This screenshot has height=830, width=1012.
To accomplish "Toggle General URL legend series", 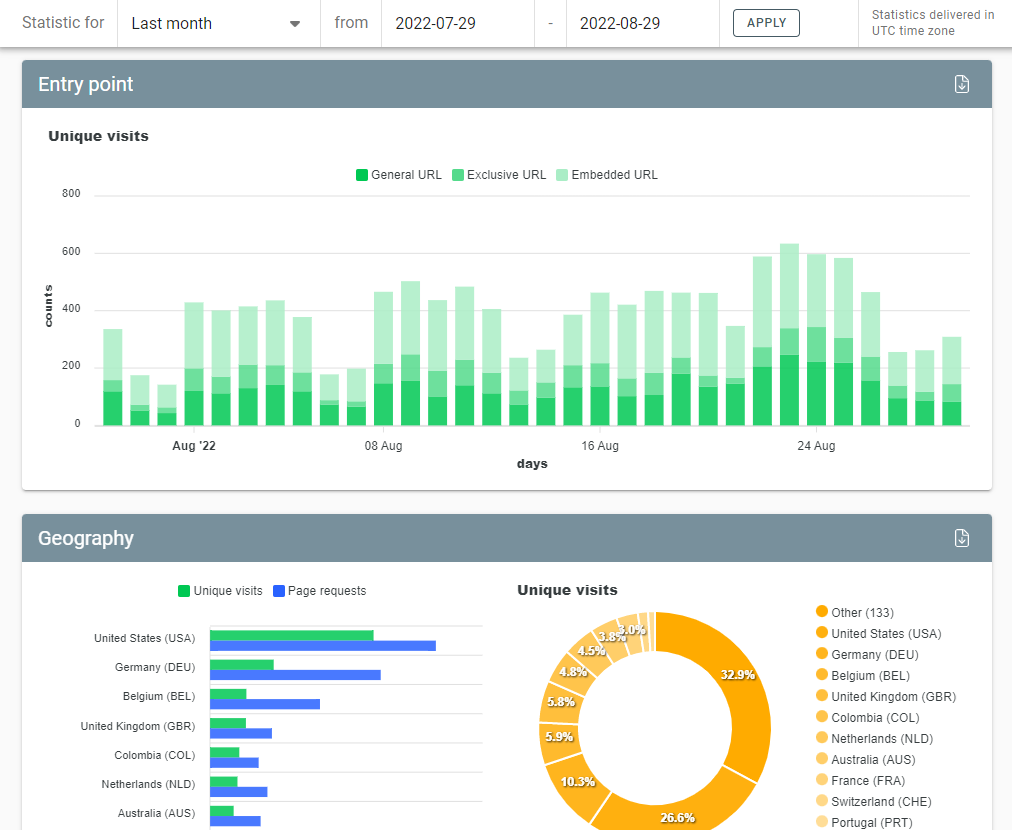I will point(399,175).
